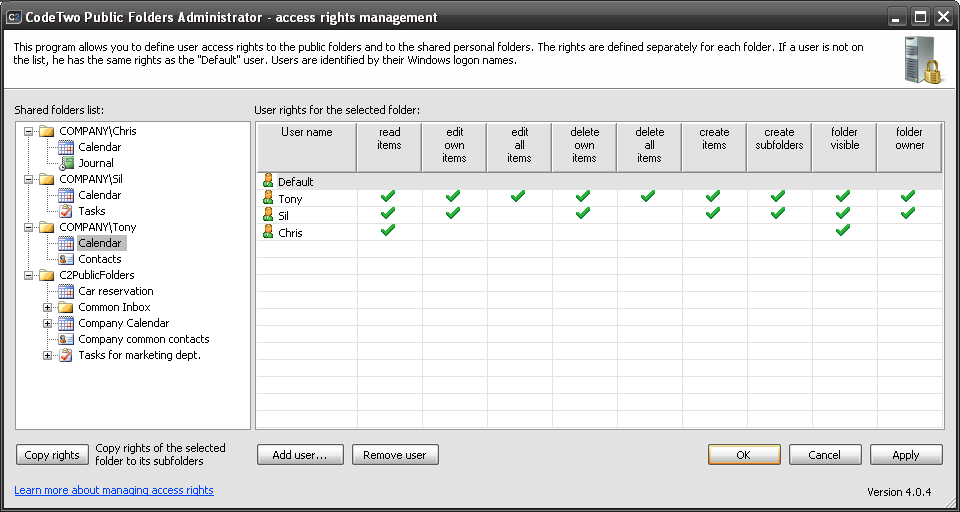This screenshot has height=512, width=960.
Task: Click Company common contacts icon
Action: 66,339
